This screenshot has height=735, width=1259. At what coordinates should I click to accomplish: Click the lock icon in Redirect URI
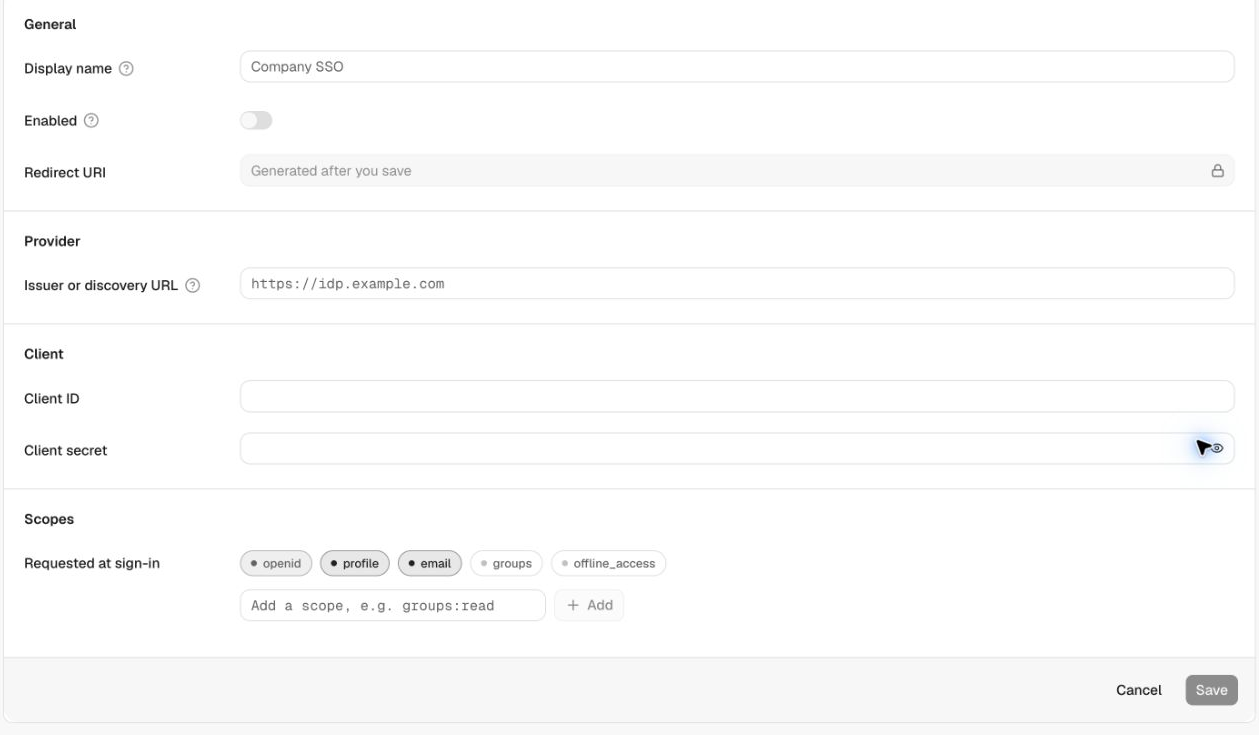click(1218, 171)
